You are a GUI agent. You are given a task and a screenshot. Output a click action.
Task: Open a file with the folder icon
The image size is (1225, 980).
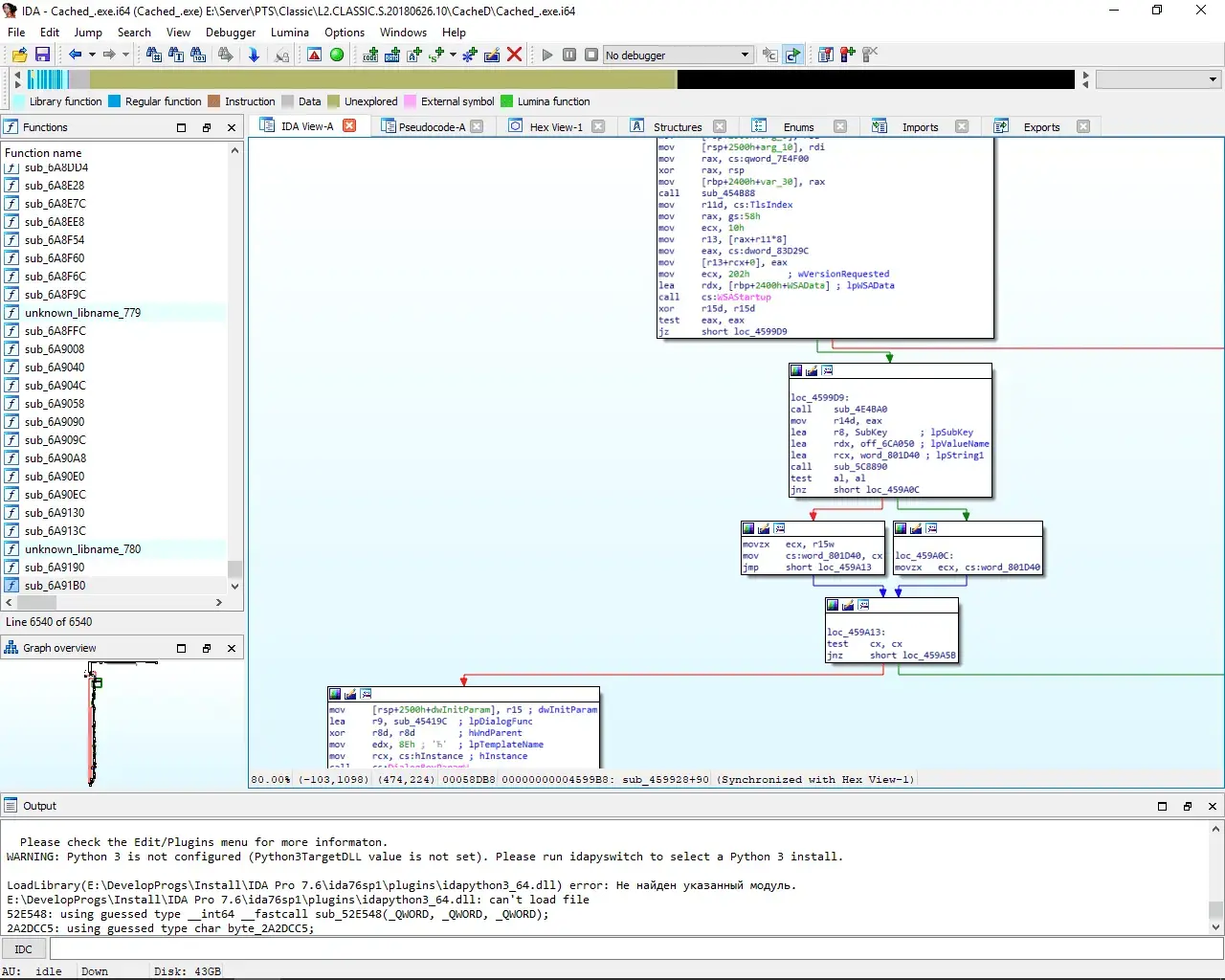(19, 56)
